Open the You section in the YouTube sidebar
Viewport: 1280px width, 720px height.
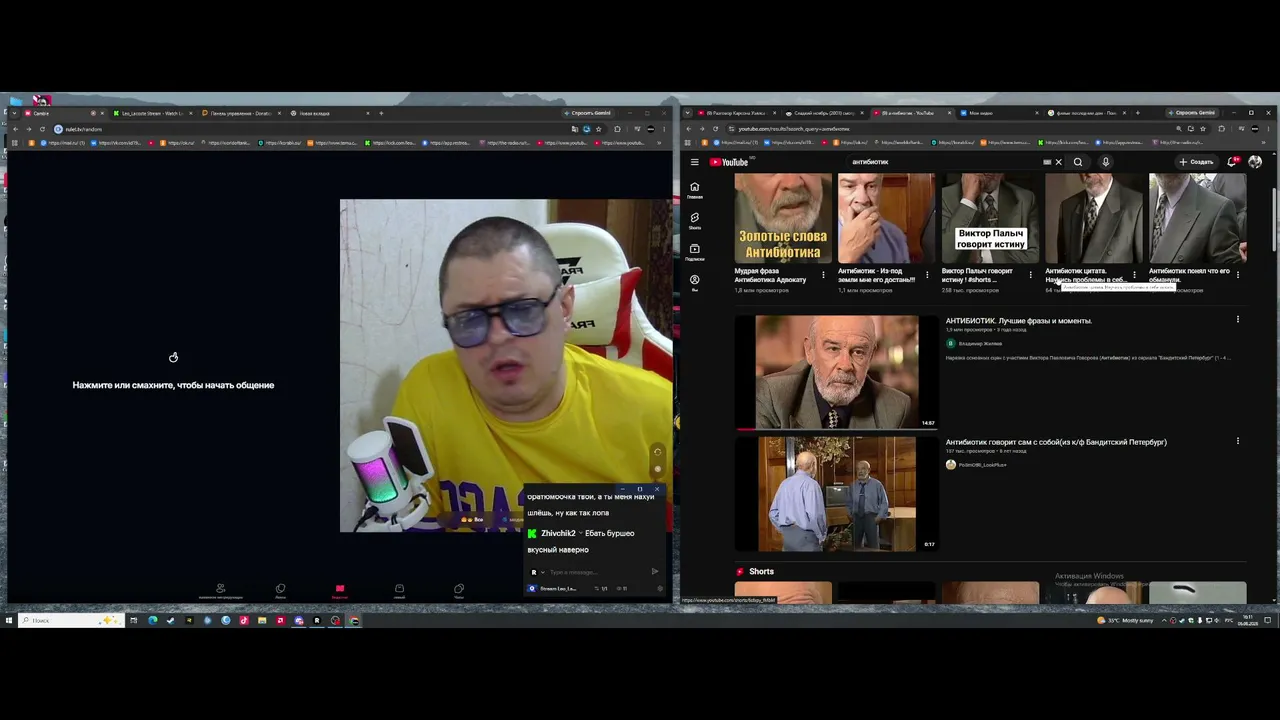tap(695, 283)
